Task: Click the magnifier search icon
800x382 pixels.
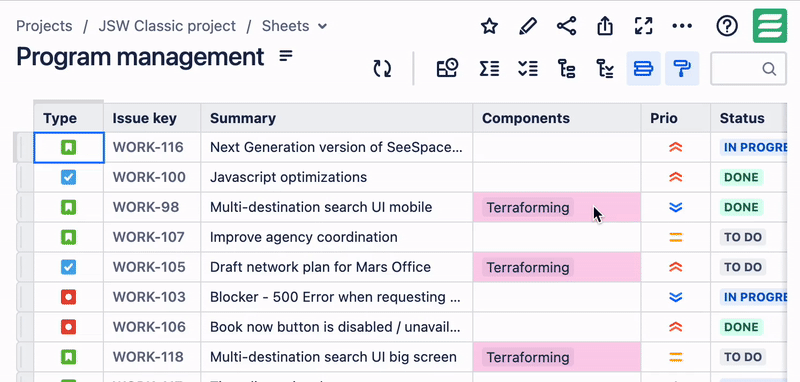Action: click(769, 68)
